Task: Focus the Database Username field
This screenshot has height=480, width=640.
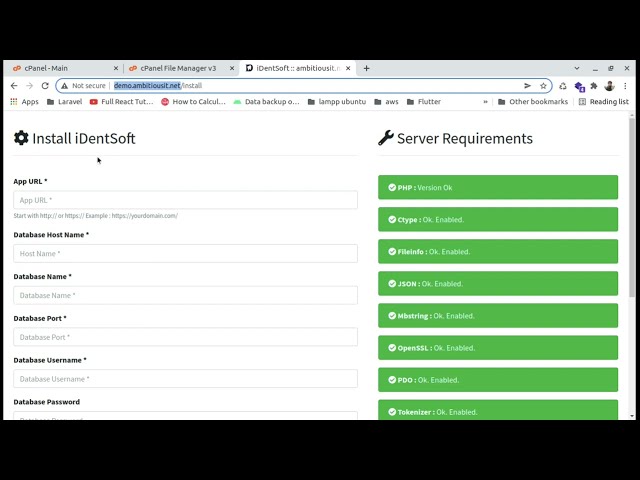Action: 185,379
